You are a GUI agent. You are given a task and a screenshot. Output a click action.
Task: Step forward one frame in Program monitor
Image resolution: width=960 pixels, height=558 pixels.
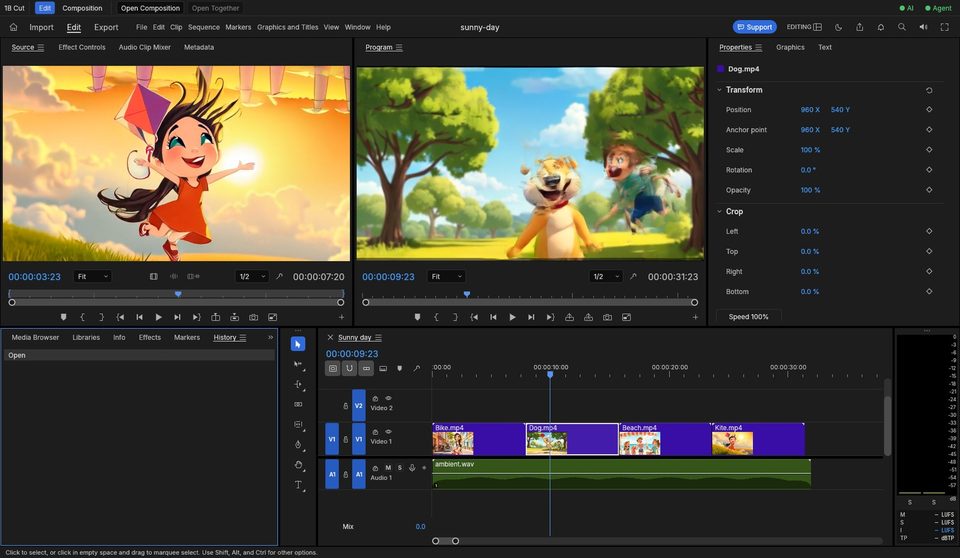pyautogui.click(x=531, y=317)
